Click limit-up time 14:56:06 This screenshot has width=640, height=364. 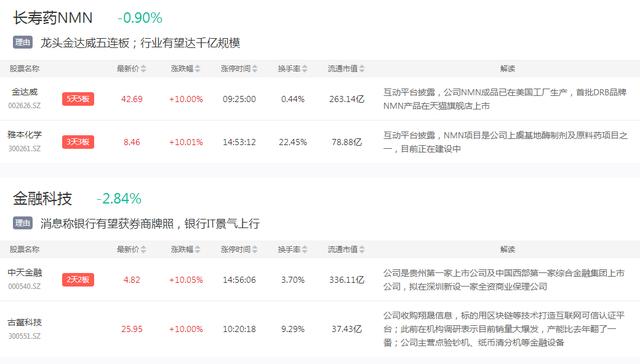click(x=239, y=280)
